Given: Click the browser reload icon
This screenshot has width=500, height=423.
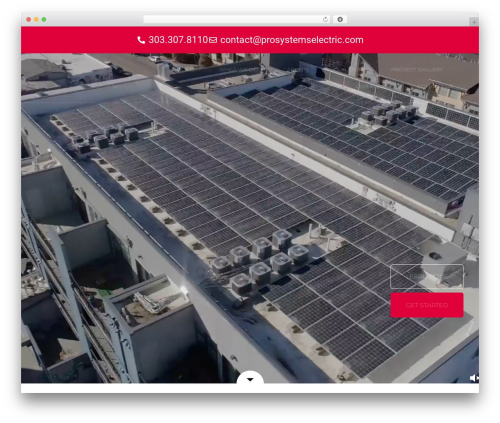Looking at the screenshot, I should (325, 19).
